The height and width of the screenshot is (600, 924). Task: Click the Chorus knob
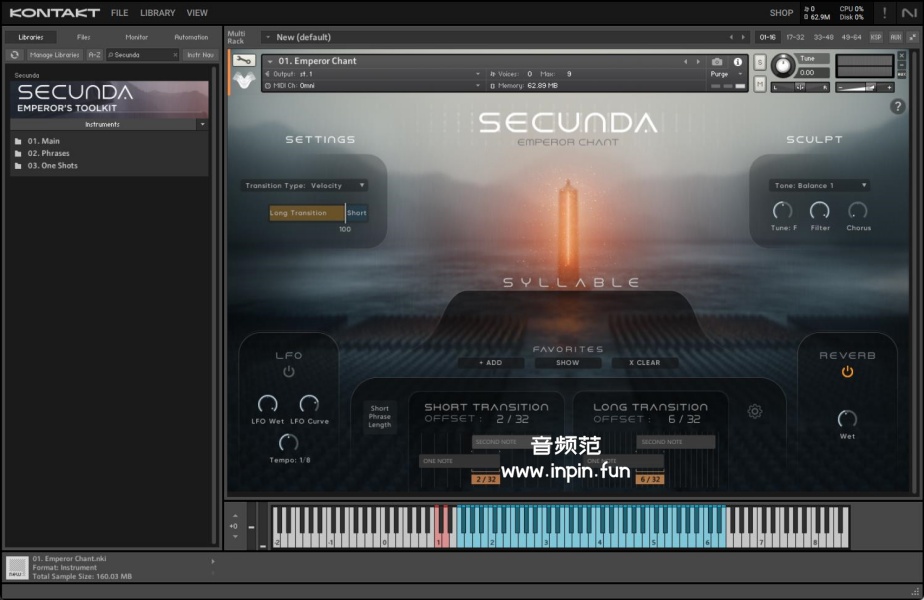(x=857, y=210)
